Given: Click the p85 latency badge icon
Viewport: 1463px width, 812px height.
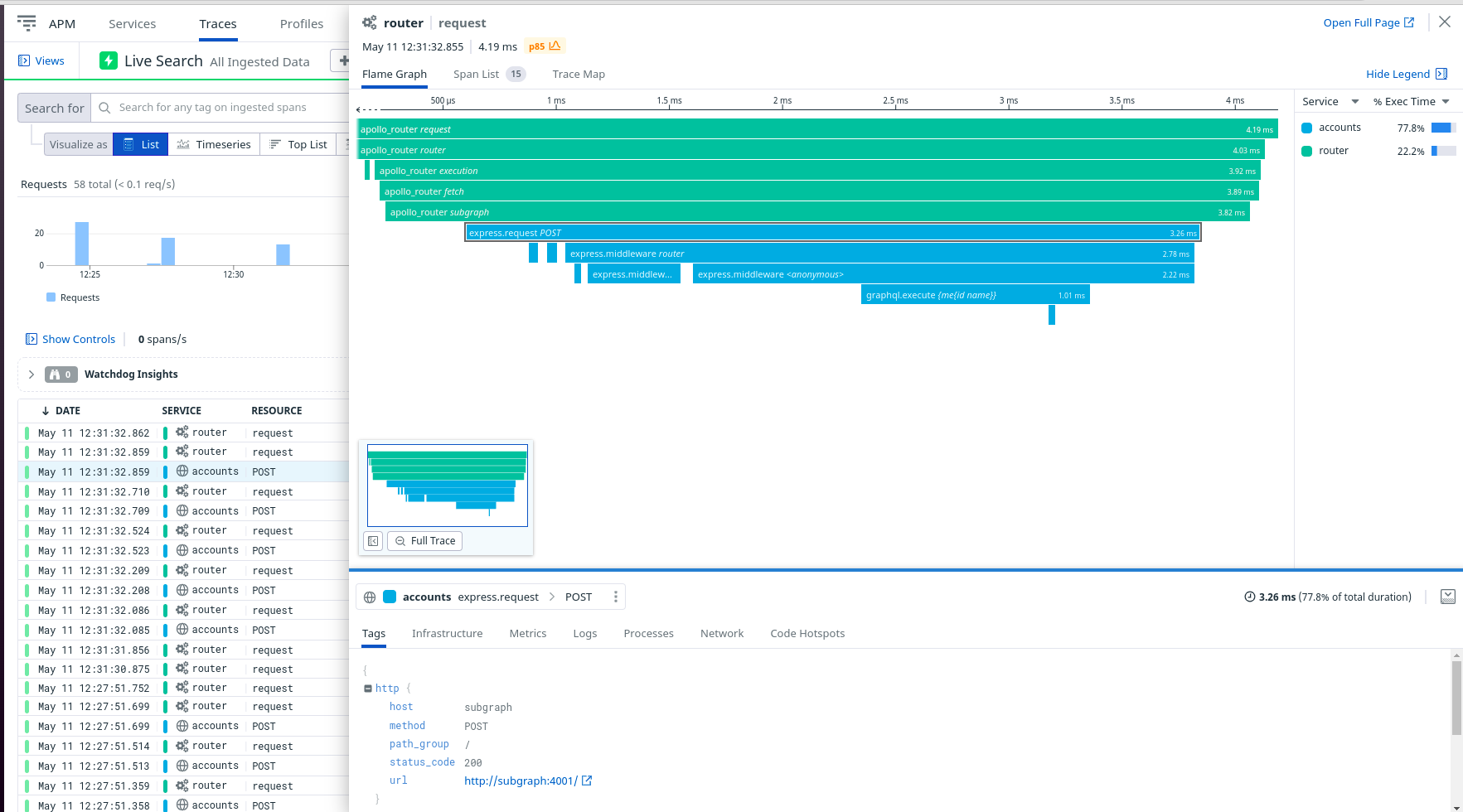Looking at the screenshot, I should tap(555, 46).
